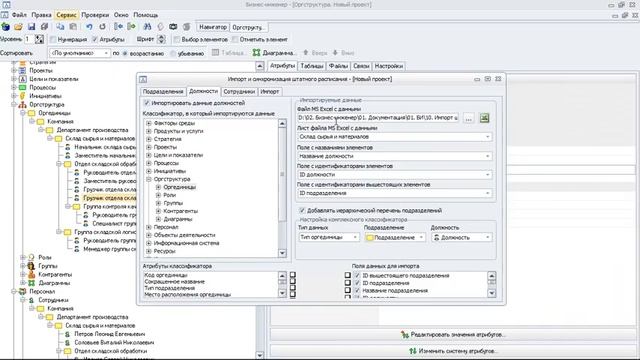Toggle the Атрибуты checkbox in toolbar

click(x=95, y=40)
